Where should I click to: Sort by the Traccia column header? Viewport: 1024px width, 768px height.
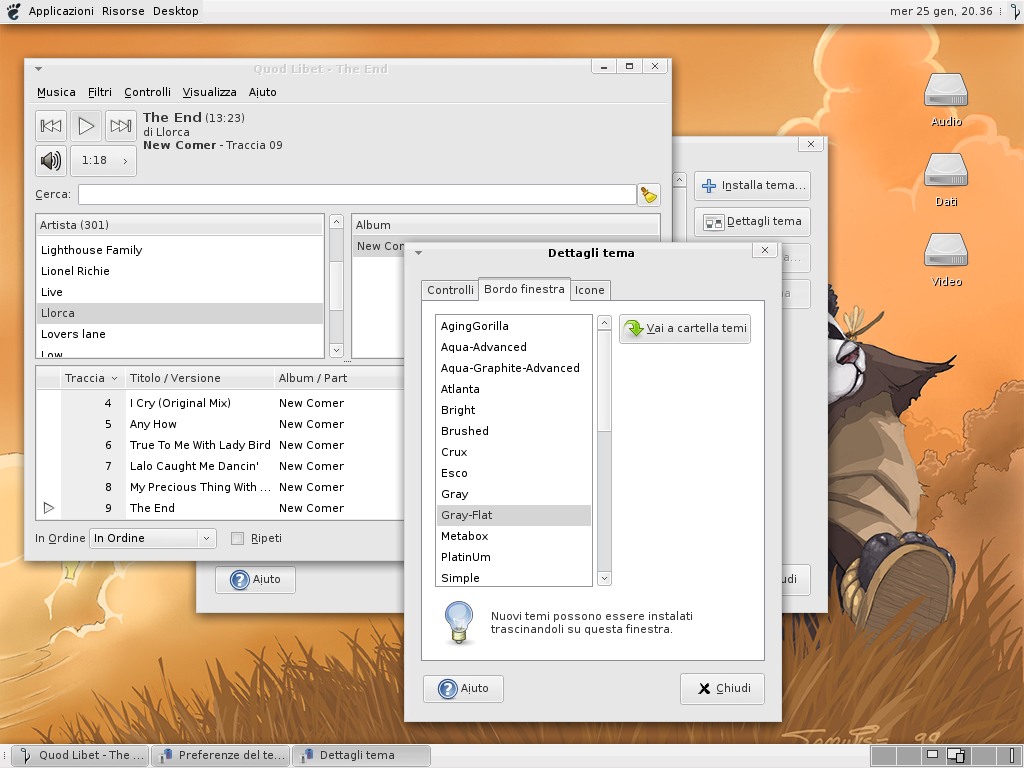point(92,378)
